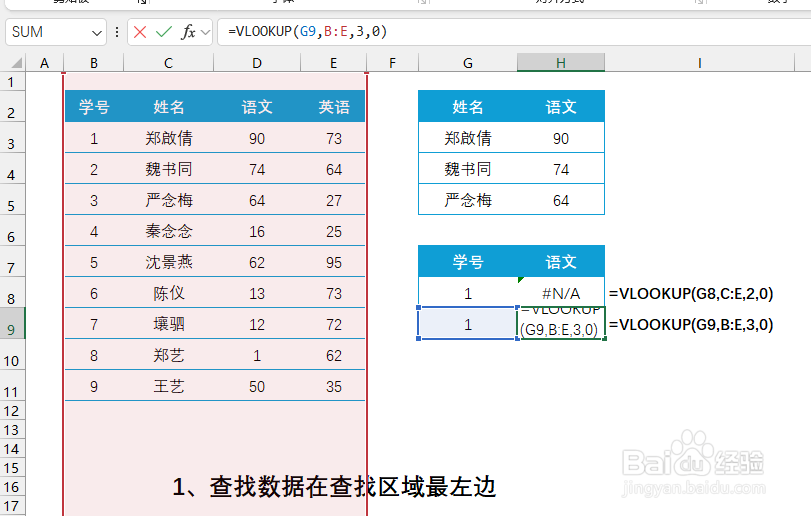Select column B header
This screenshot has height=516, width=811.
[94, 63]
